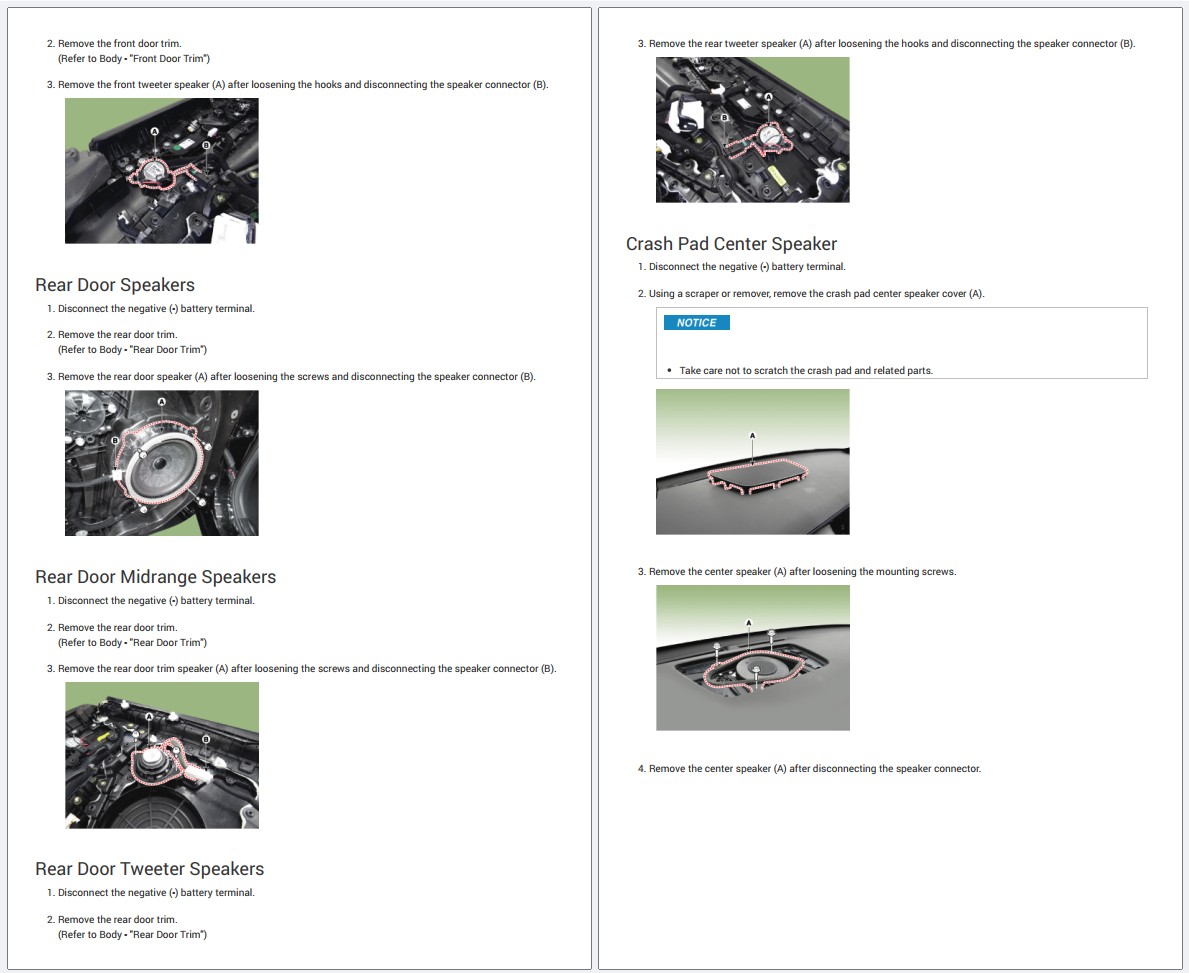The height and width of the screenshot is (973, 1189).
Task: Click the rear door speaker photo
Action: click(x=162, y=463)
